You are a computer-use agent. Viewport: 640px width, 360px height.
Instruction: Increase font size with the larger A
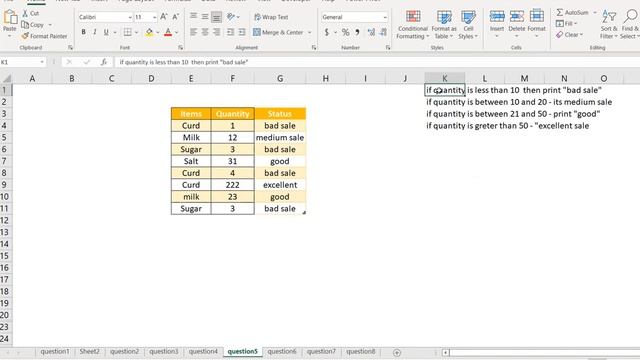[x=163, y=17]
